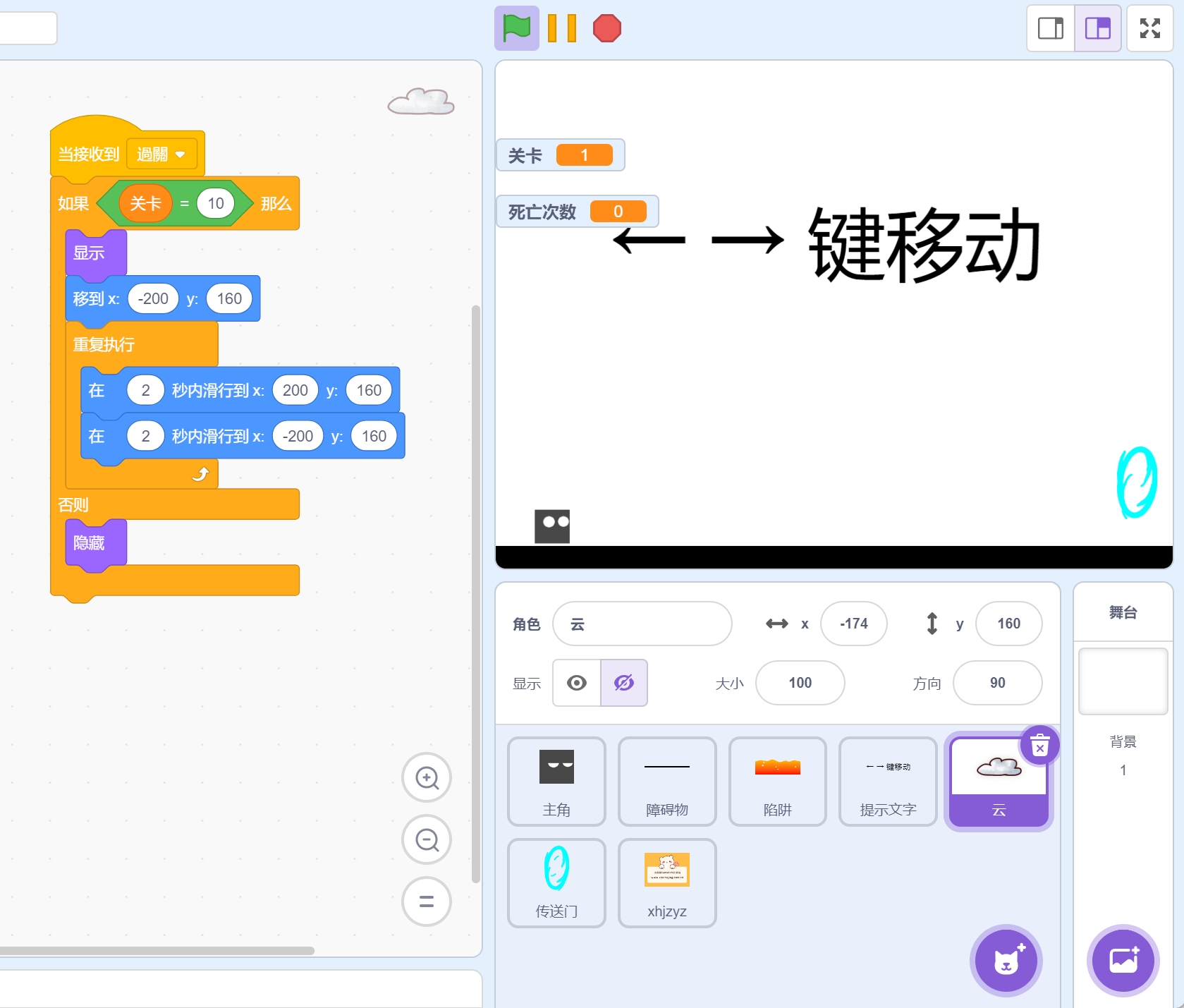The image size is (1184, 1008).
Task: Show the sprite using eye icon
Action: (577, 683)
